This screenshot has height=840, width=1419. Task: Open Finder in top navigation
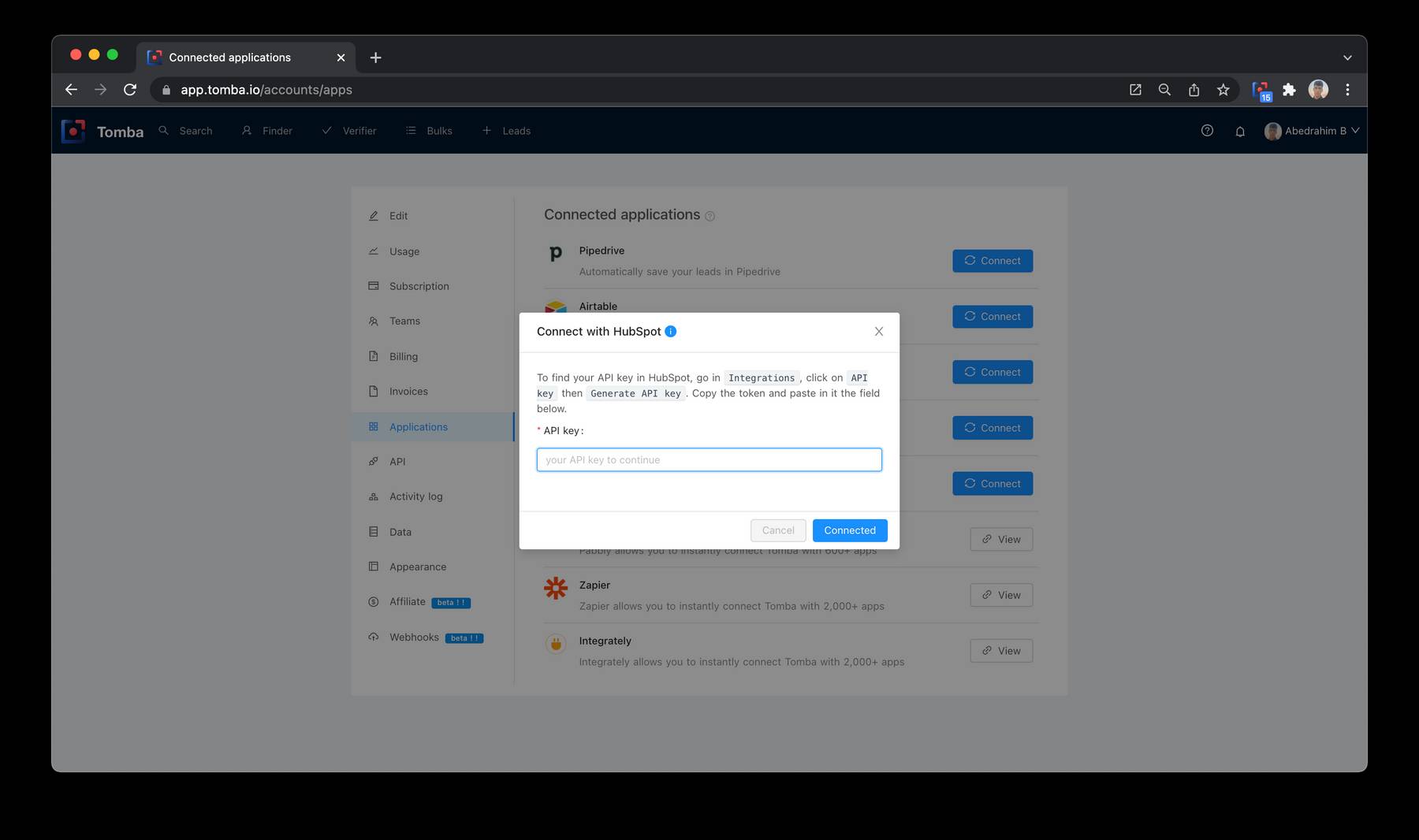click(267, 131)
